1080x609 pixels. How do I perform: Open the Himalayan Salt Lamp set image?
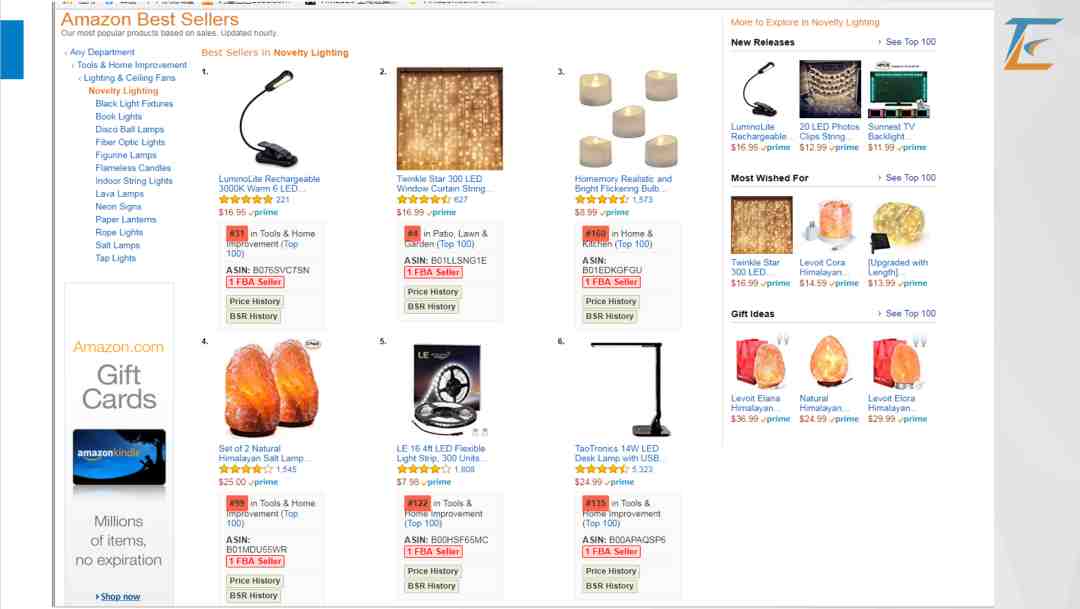click(x=263, y=389)
